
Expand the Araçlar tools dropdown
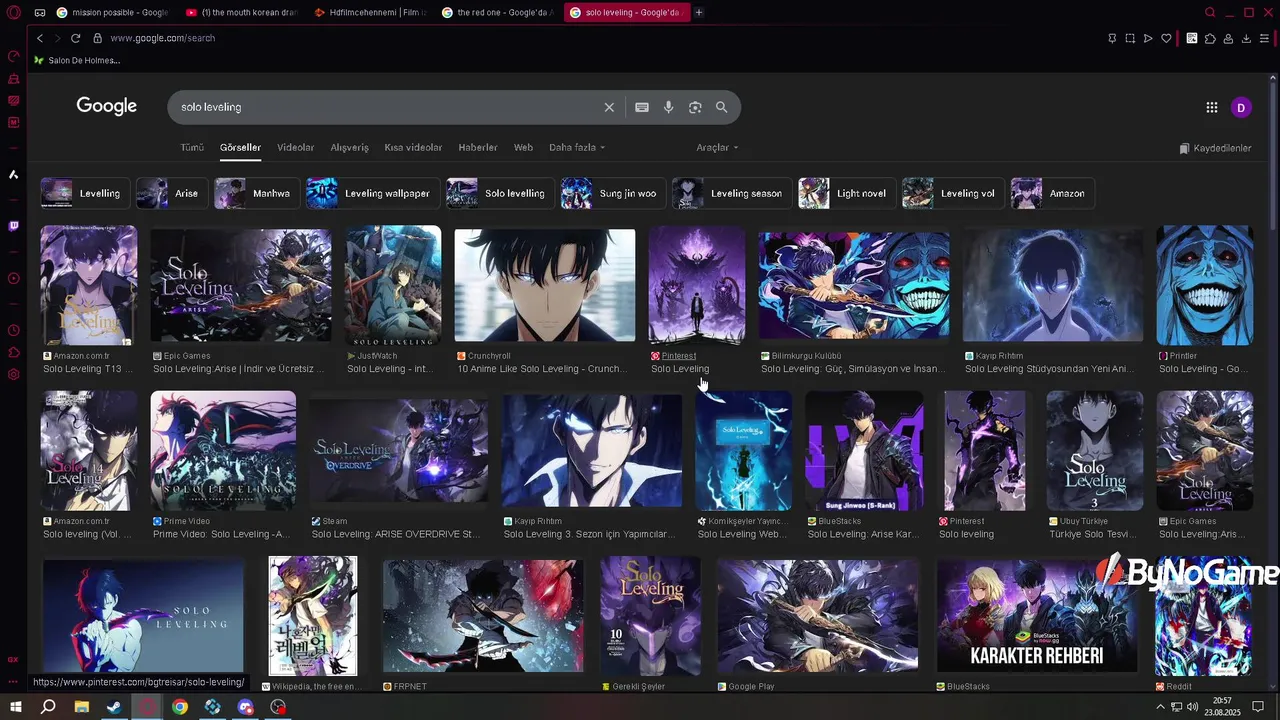pos(717,147)
